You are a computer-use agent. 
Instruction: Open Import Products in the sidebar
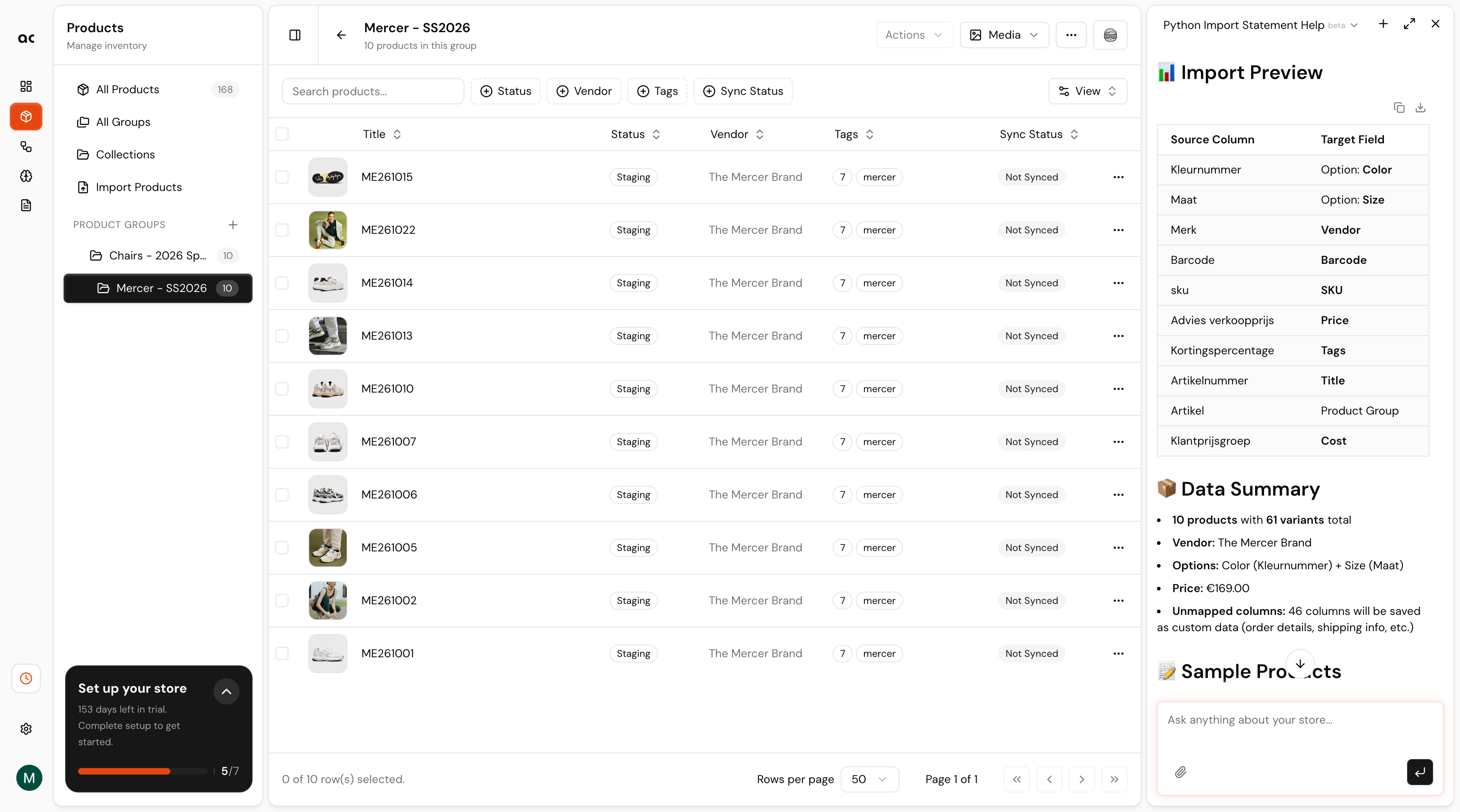click(138, 187)
